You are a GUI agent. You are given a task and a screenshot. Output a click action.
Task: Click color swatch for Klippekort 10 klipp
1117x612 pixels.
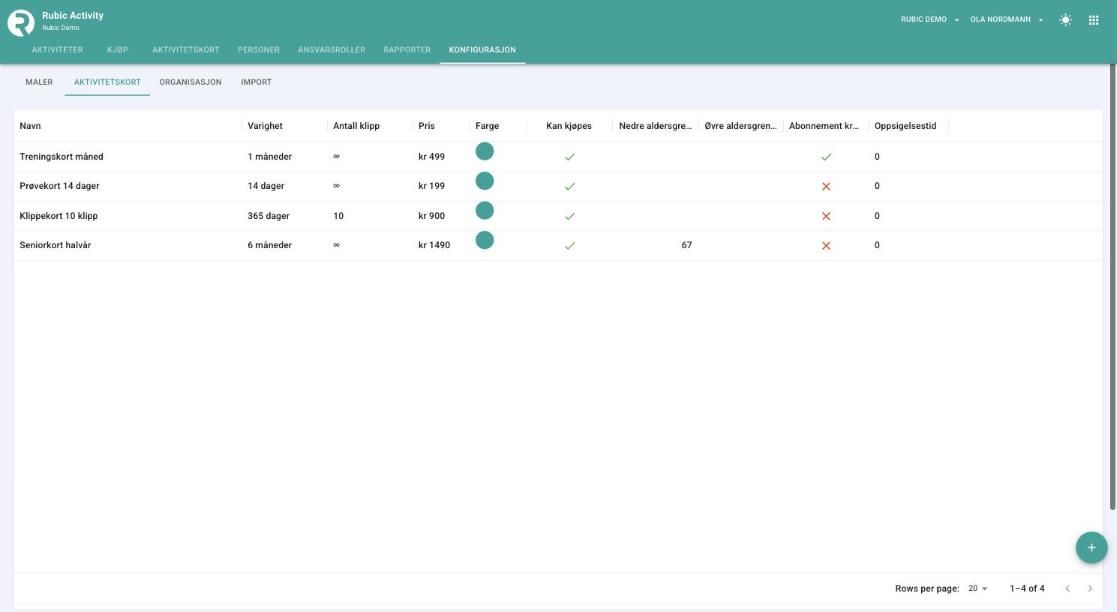pyautogui.click(x=484, y=210)
